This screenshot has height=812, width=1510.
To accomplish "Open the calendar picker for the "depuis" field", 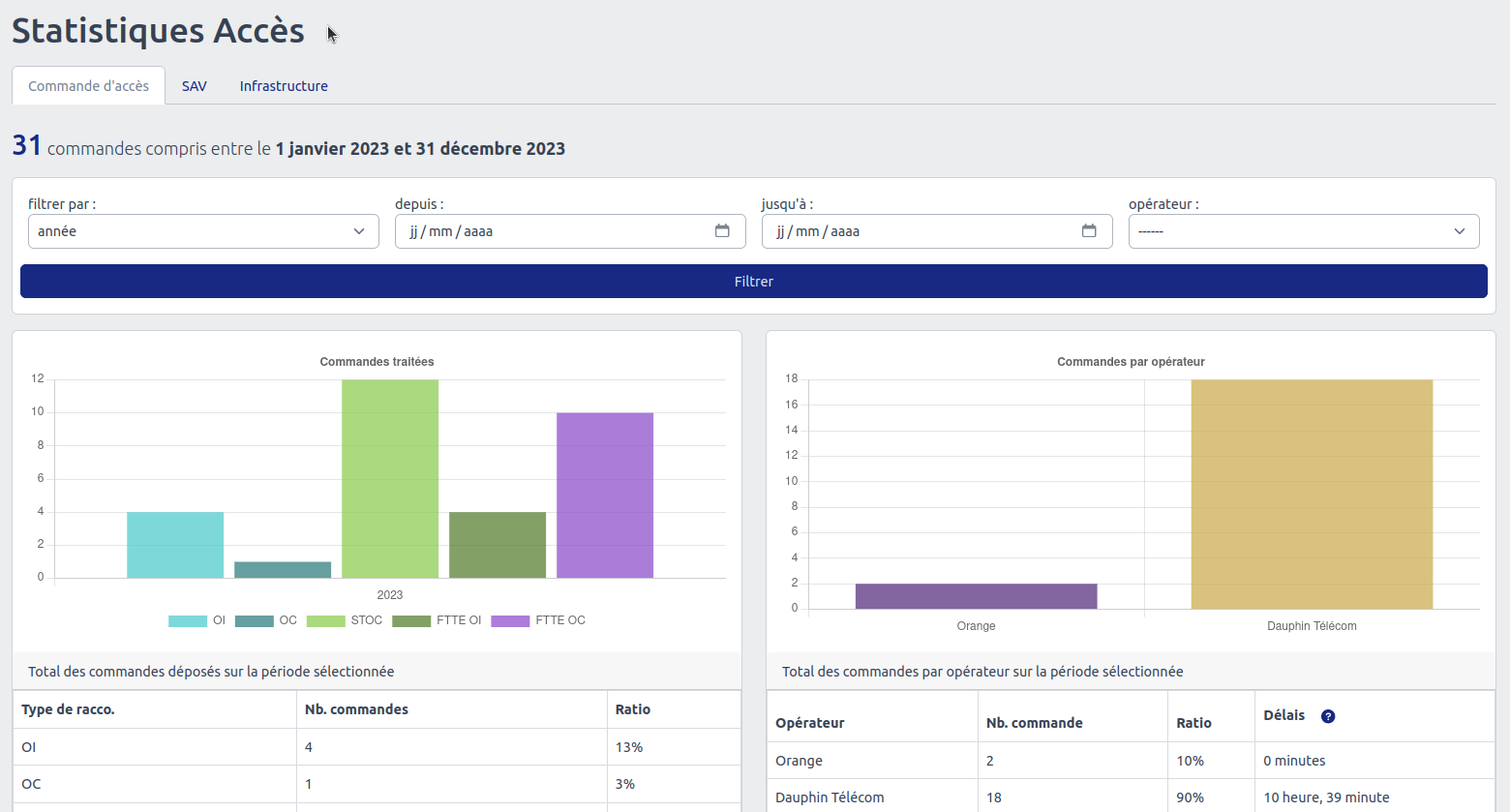I will click(721, 230).
